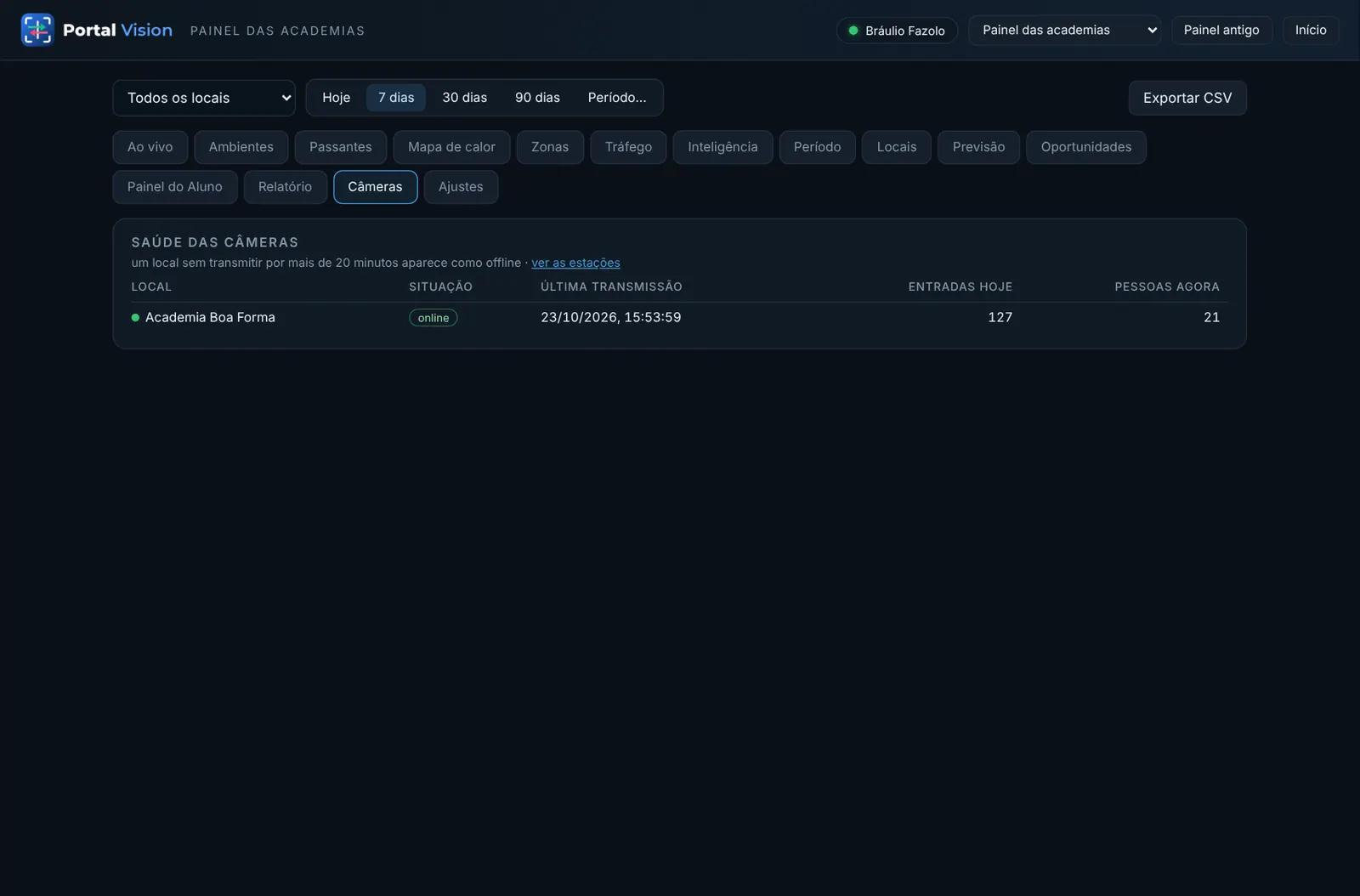Follow the ver as estações link
This screenshot has height=896, width=1360.
pyautogui.click(x=575, y=263)
